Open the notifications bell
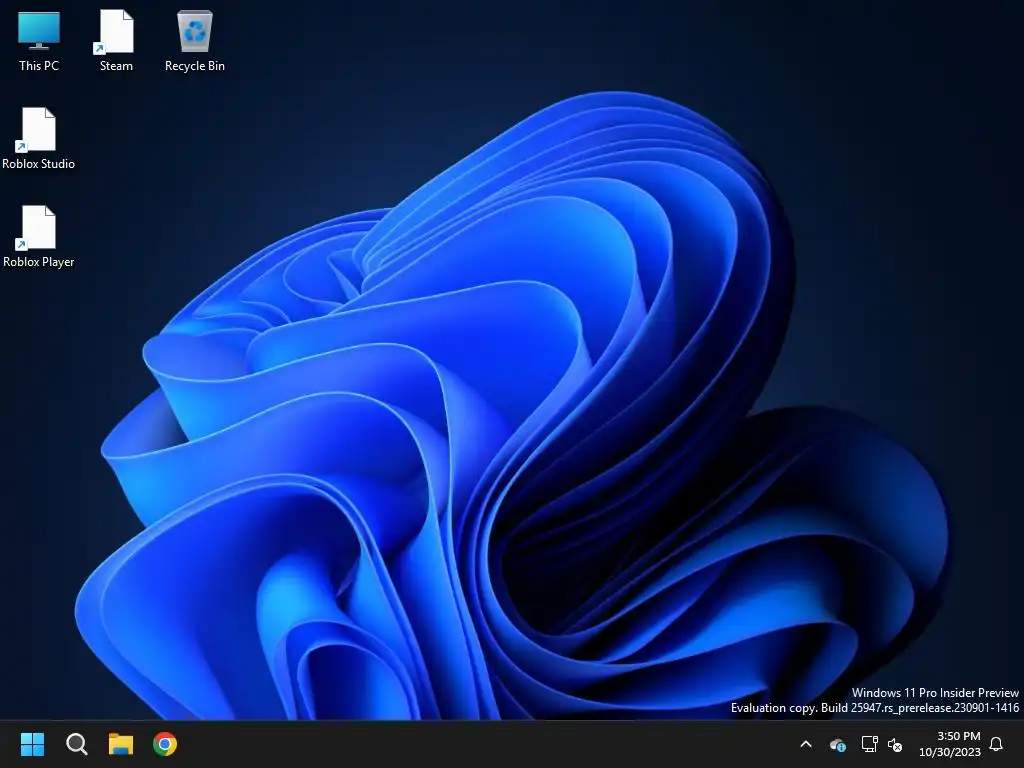This screenshot has width=1024, height=768. pyautogui.click(x=997, y=744)
